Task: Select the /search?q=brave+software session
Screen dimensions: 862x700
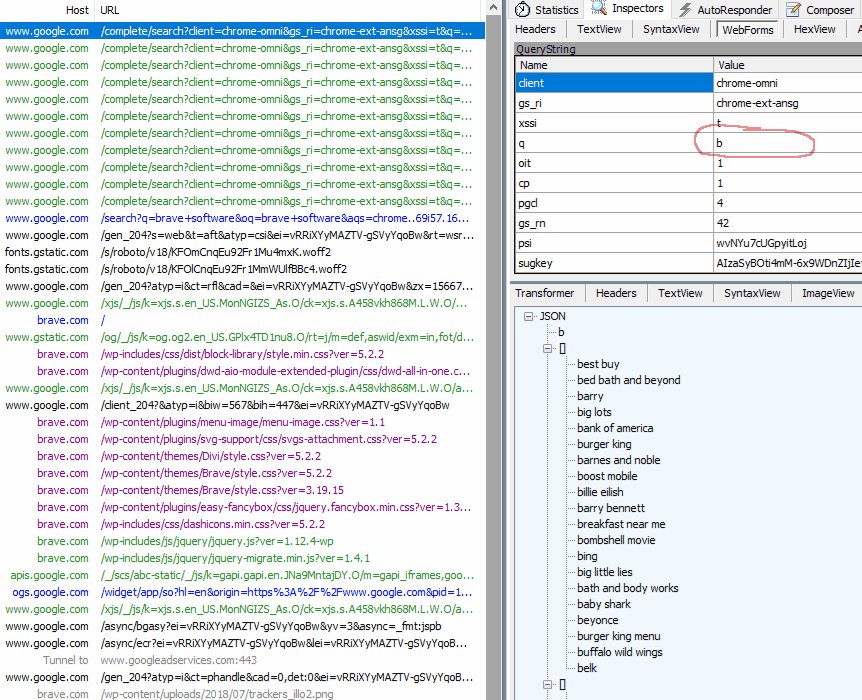Action: [x=242, y=218]
